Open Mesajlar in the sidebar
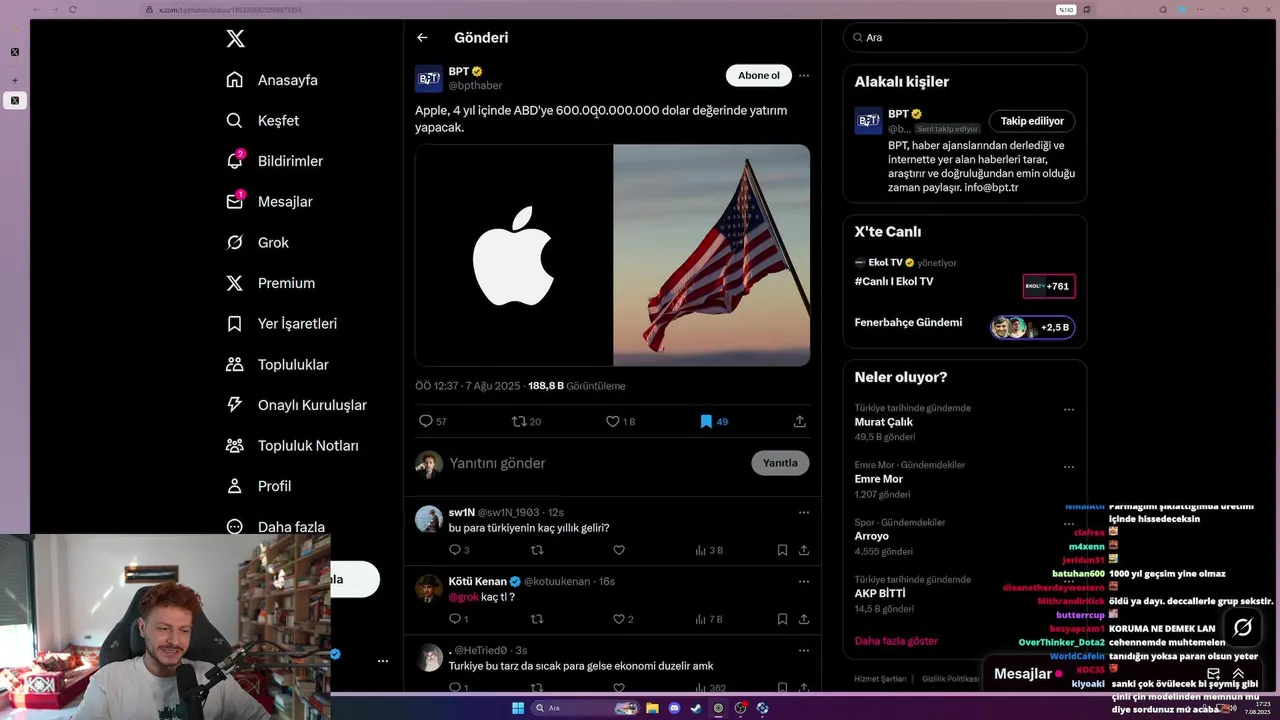The image size is (1280, 720). click(x=270, y=201)
